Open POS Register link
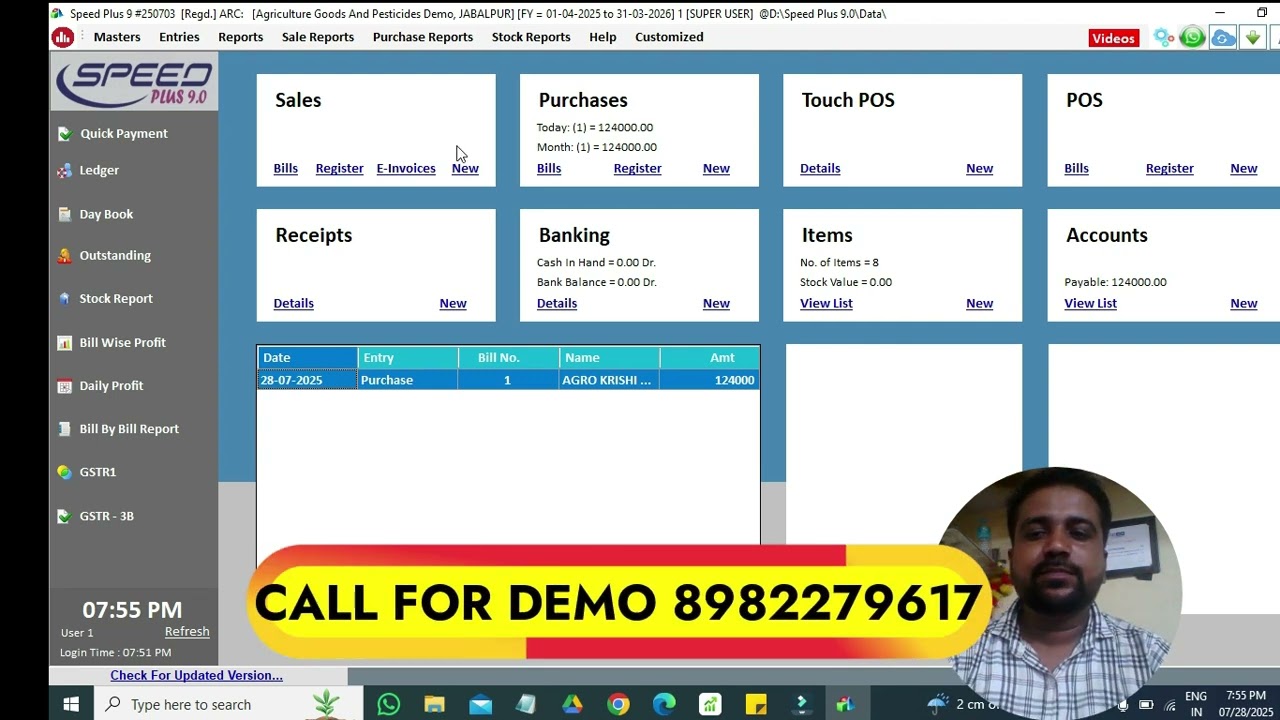 click(x=1170, y=168)
